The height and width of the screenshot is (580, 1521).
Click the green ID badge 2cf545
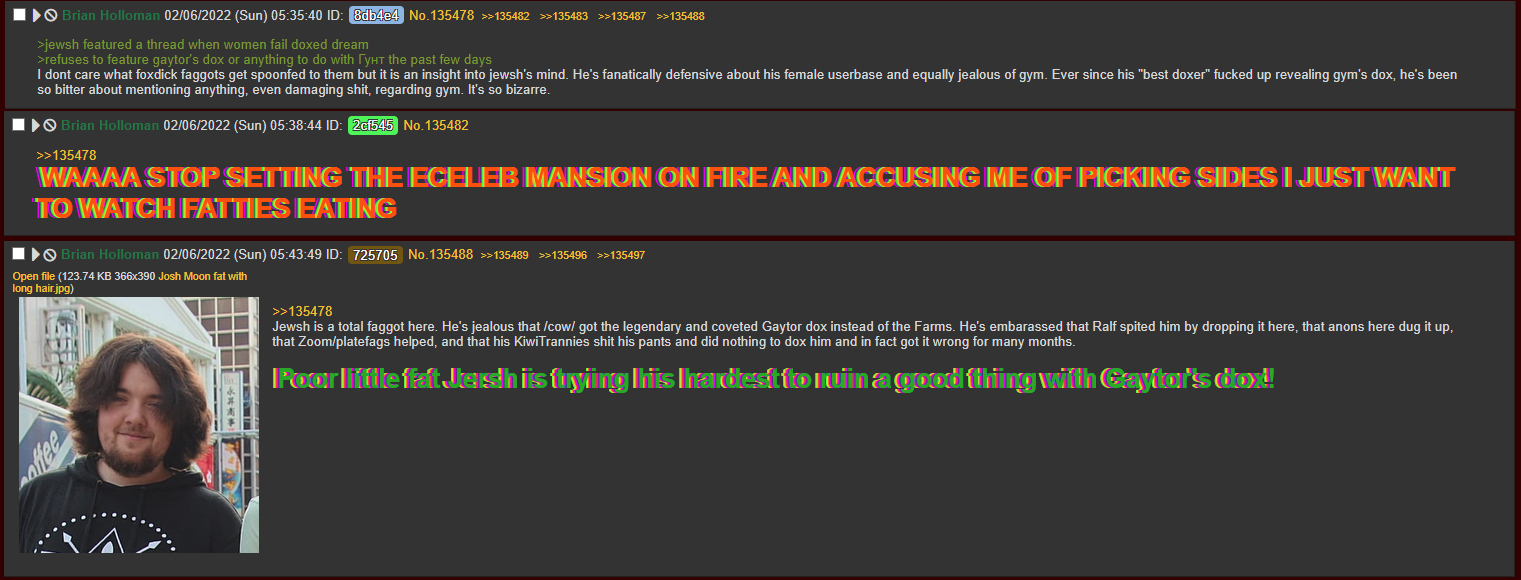[373, 126]
